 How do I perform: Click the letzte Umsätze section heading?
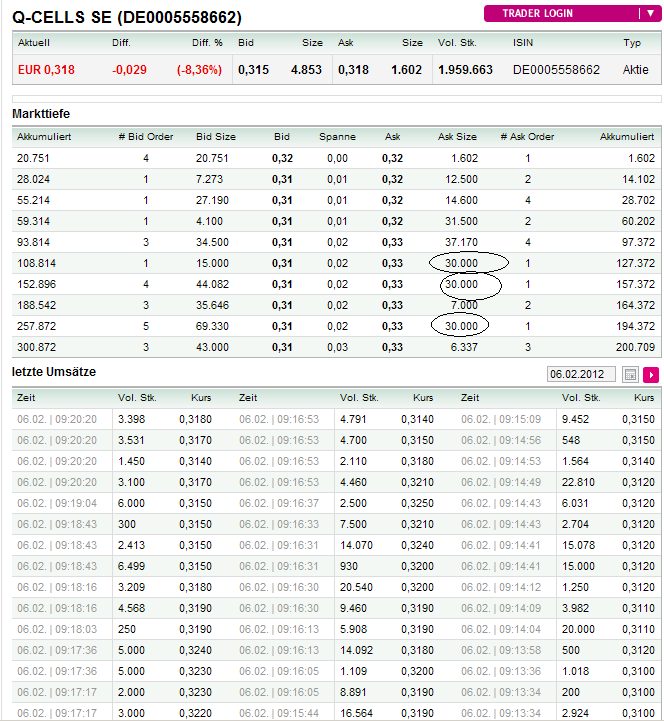pos(53,373)
